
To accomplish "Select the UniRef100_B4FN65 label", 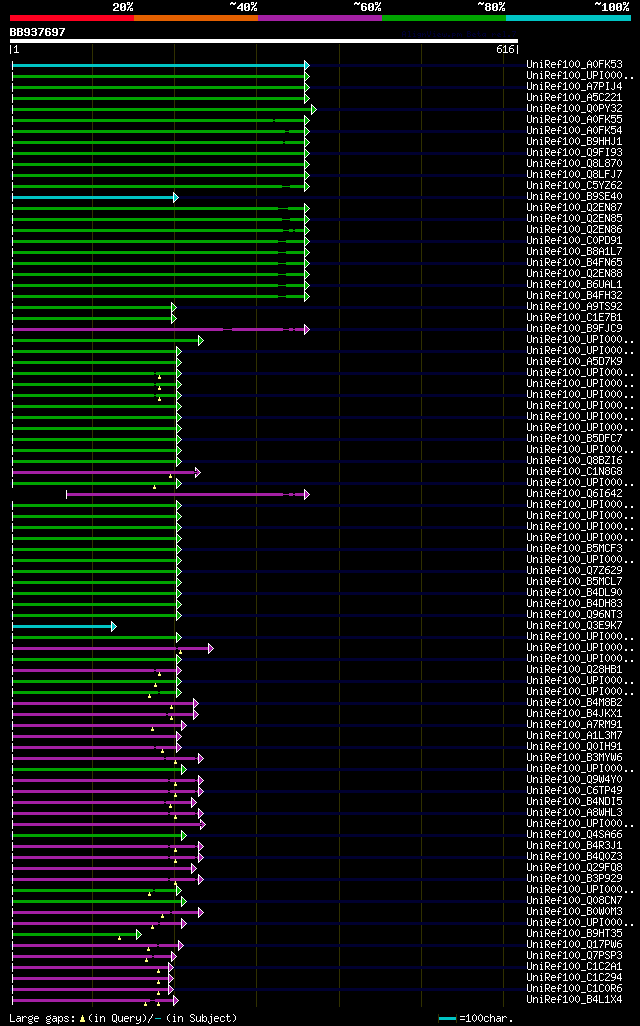I will coord(575,263).
